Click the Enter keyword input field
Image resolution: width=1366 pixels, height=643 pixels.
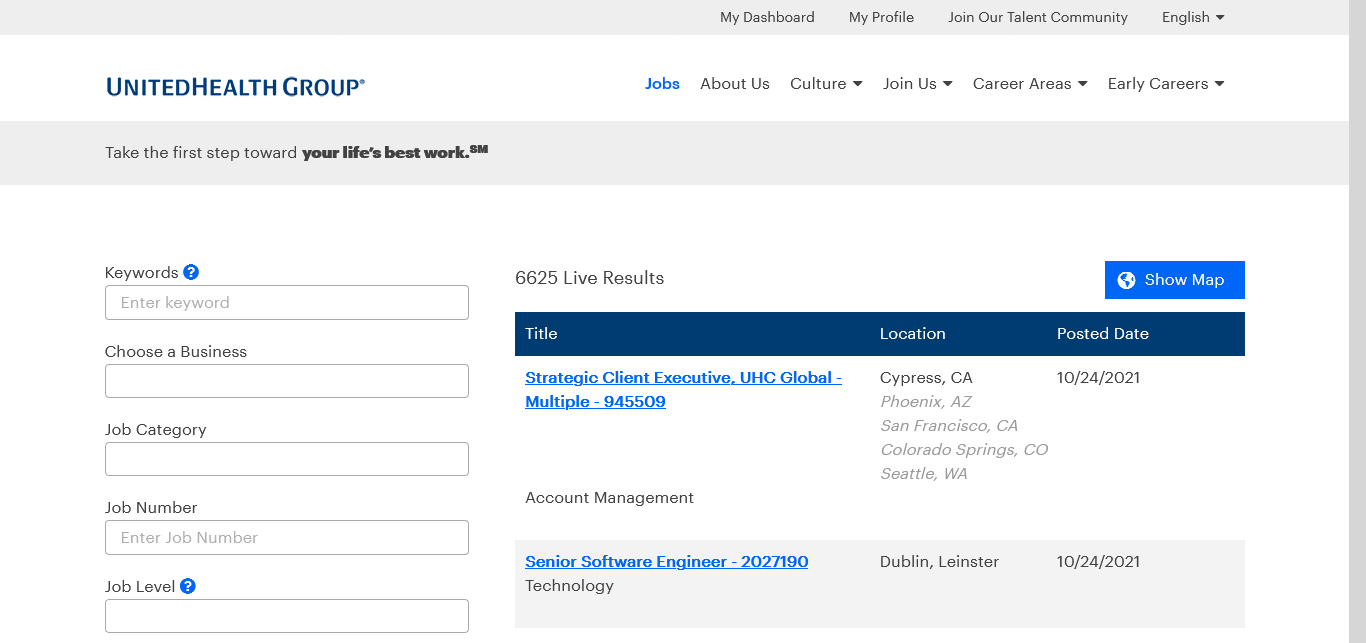pos(287,303)
